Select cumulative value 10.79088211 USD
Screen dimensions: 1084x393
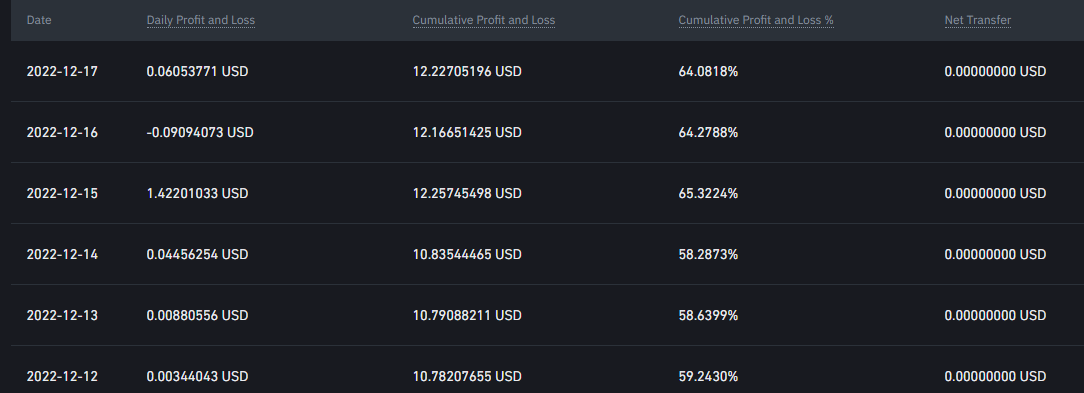coord(467,316)
